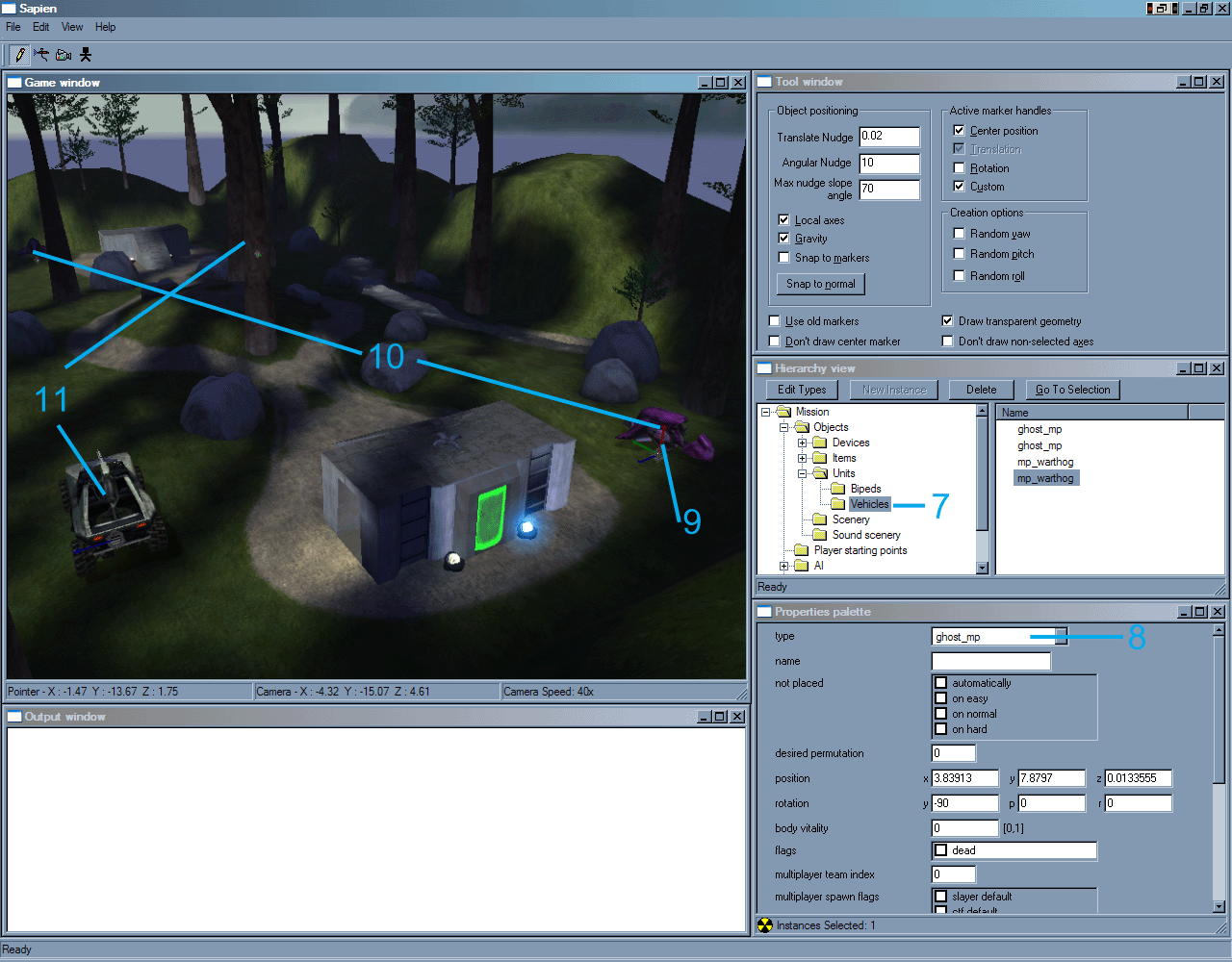Open the Edit menu
Viewport: 1232px width, 962px height.
tap(40, 27)
